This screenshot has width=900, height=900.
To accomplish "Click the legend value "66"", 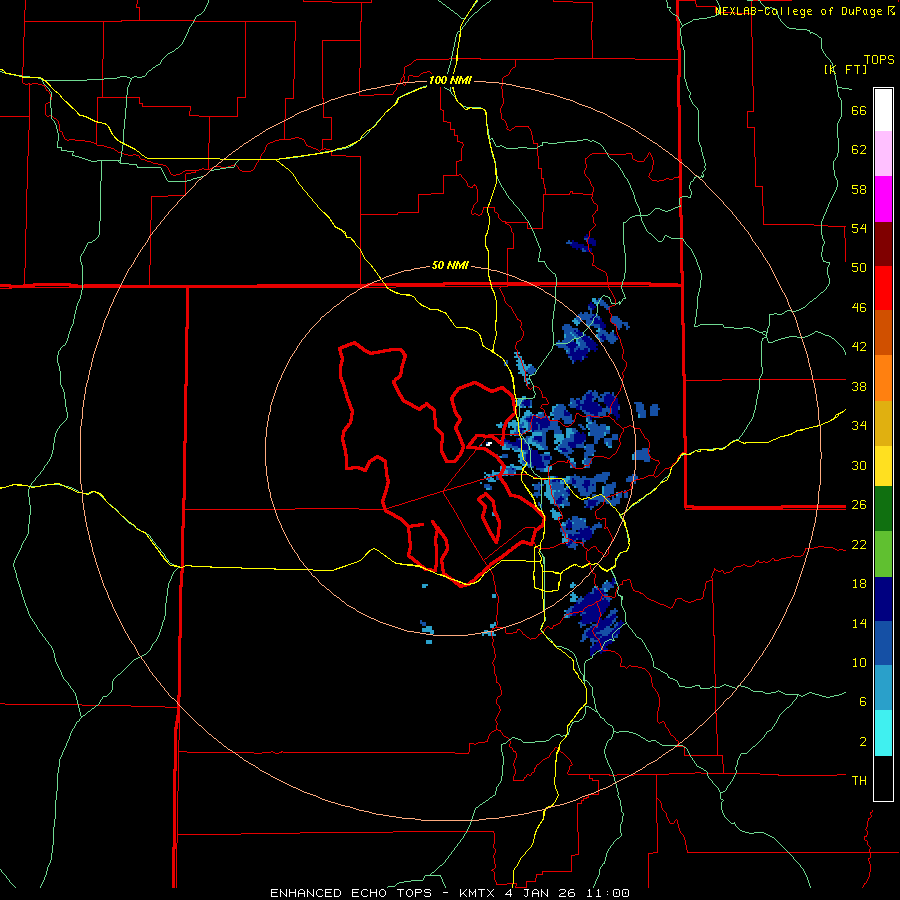I will pos(859,111).
